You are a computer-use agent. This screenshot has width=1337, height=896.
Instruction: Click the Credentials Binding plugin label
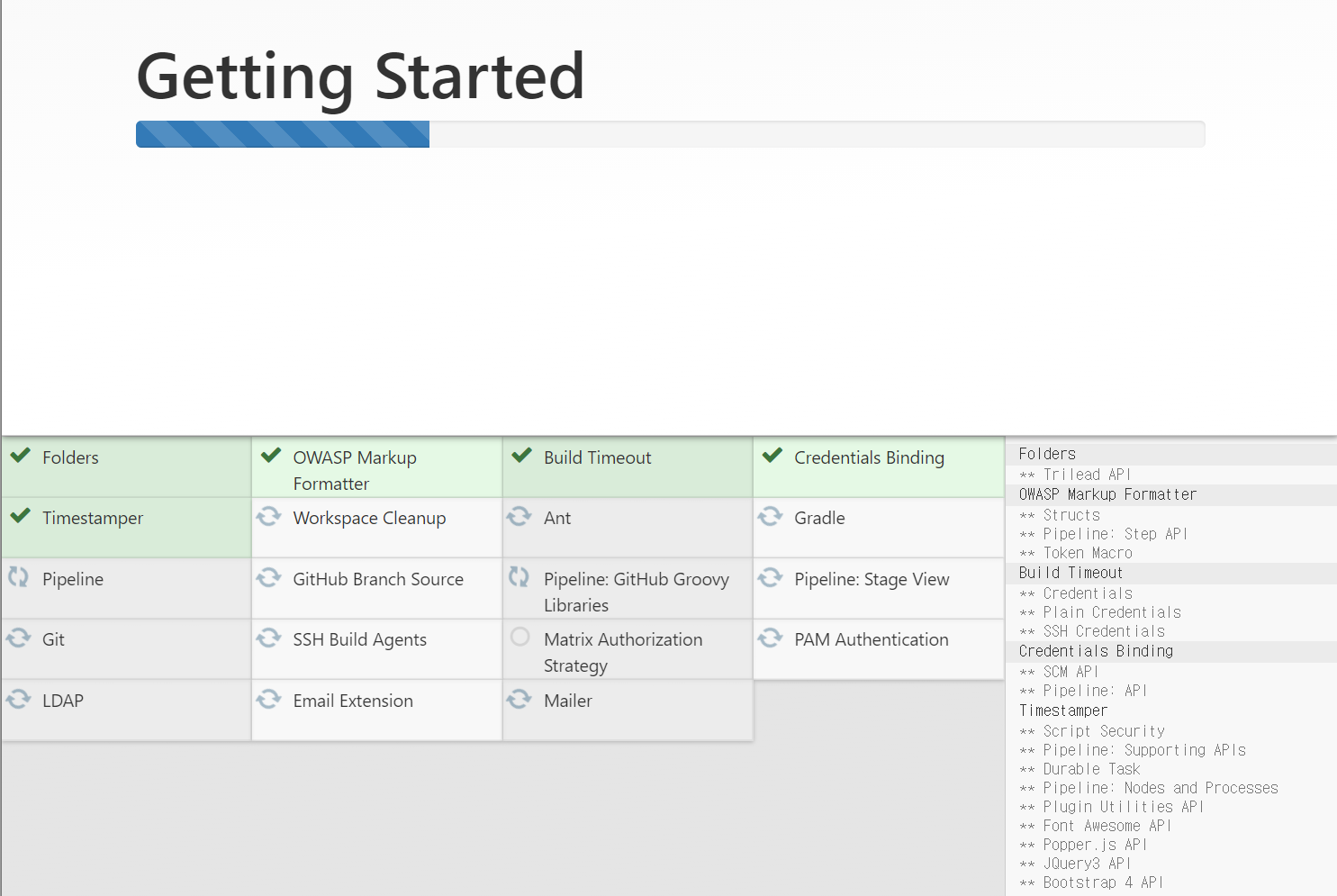click(x=869, y=457)
